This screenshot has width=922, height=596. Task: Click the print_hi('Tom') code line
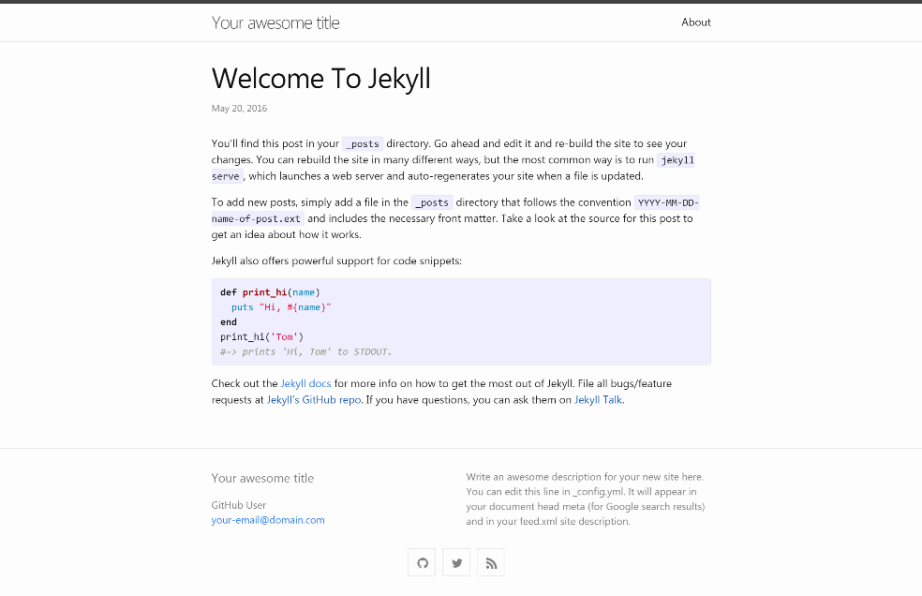(x=262, y=337)
